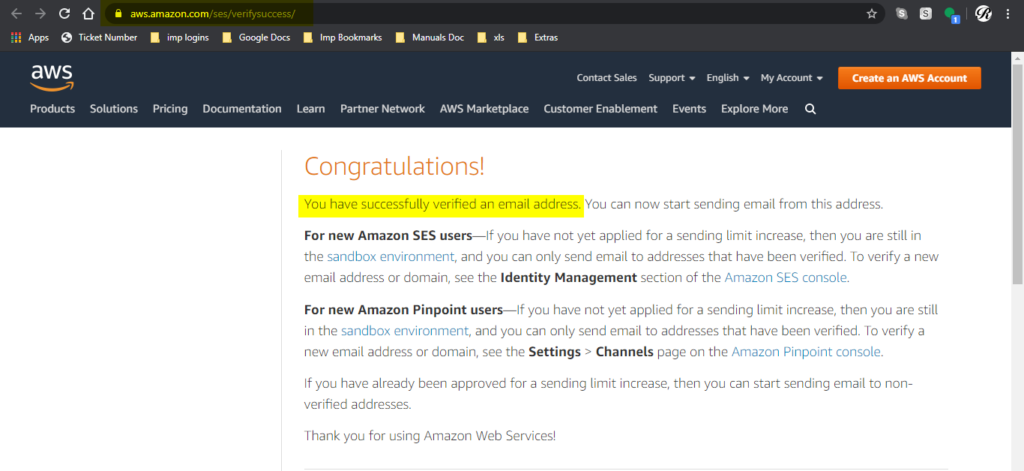This screenshot has height=471, width=1024.
Task: Click the green extension icon with badge
Action: tap(951, 14)
